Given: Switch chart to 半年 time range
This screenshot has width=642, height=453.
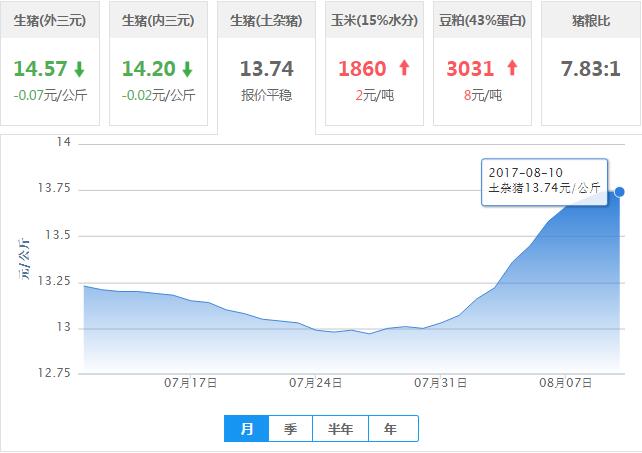Looking at the screenshot, I should click(340, 429).
